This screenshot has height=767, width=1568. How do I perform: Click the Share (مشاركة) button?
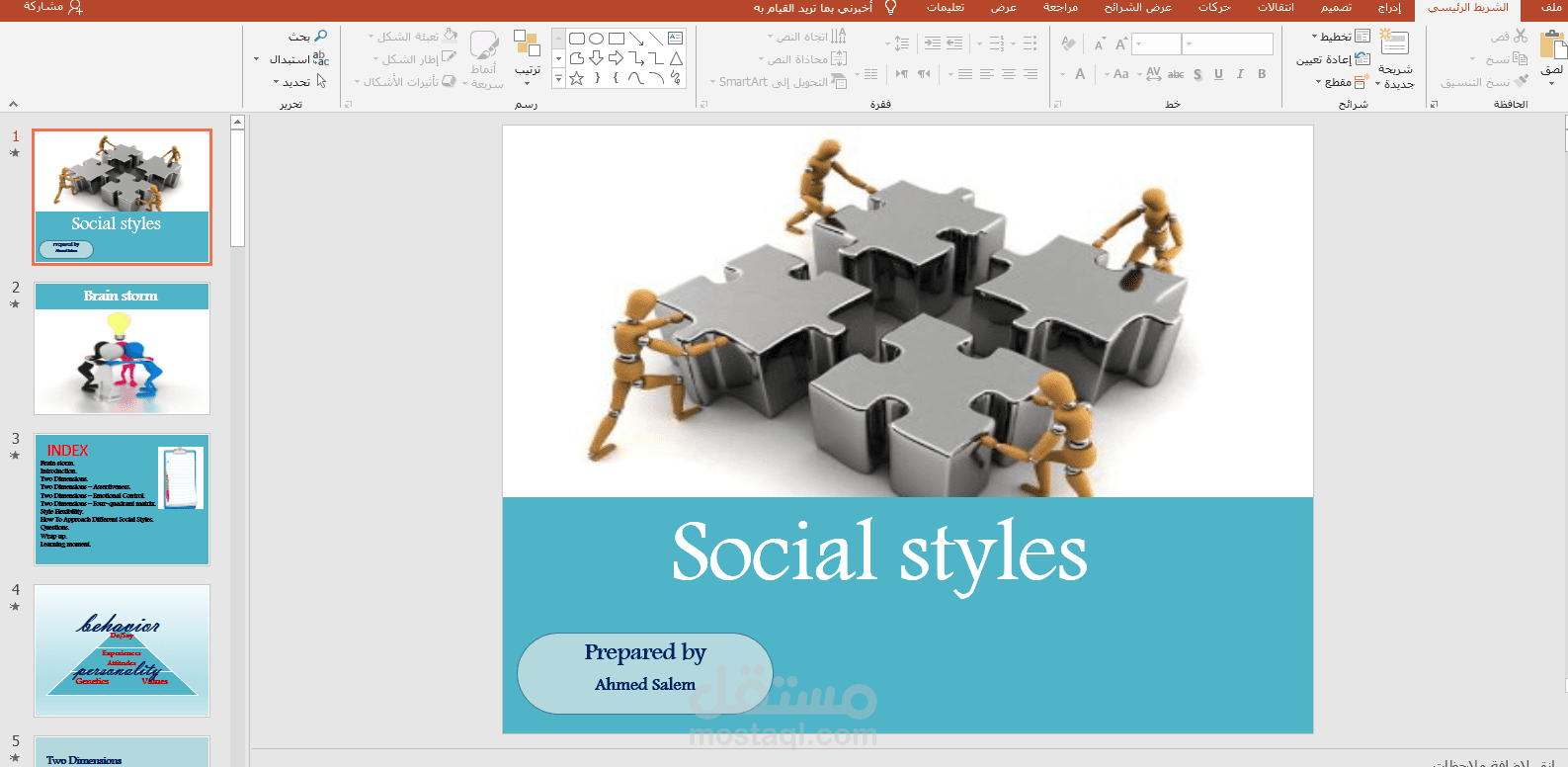pyautogui.click(x=52, y=7)
